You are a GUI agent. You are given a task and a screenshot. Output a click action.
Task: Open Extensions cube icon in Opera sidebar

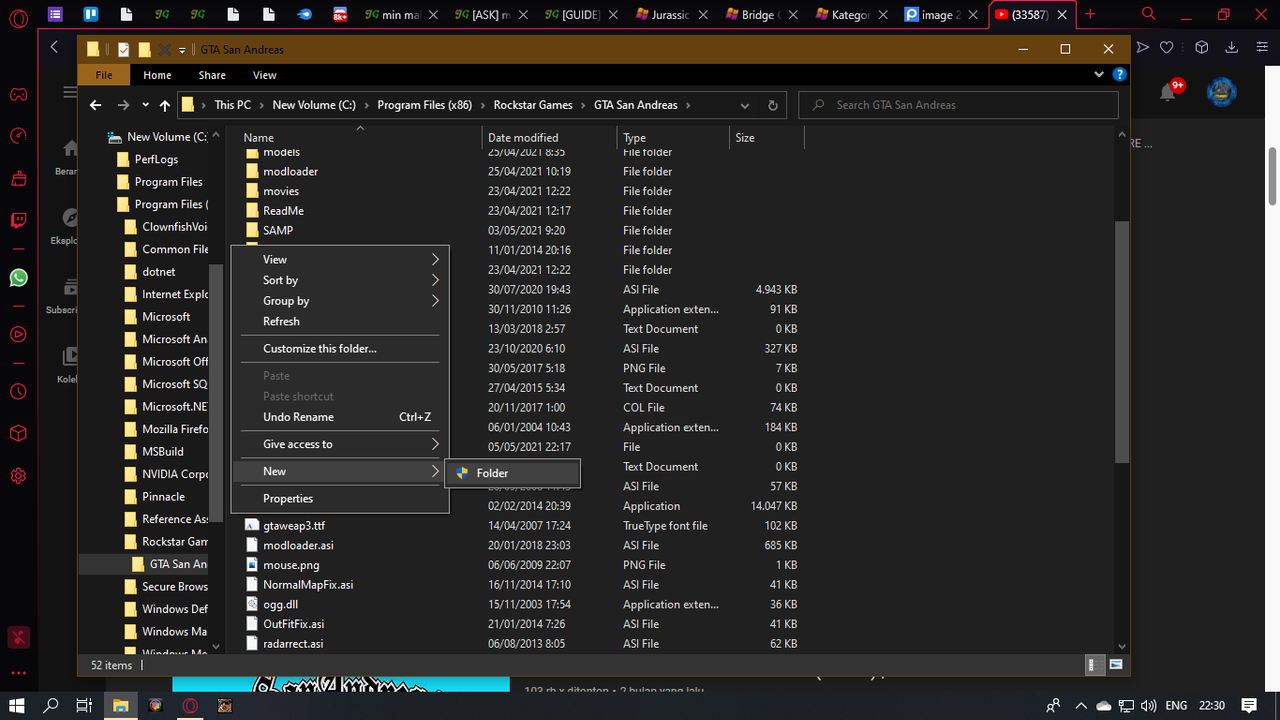point(18,434)
